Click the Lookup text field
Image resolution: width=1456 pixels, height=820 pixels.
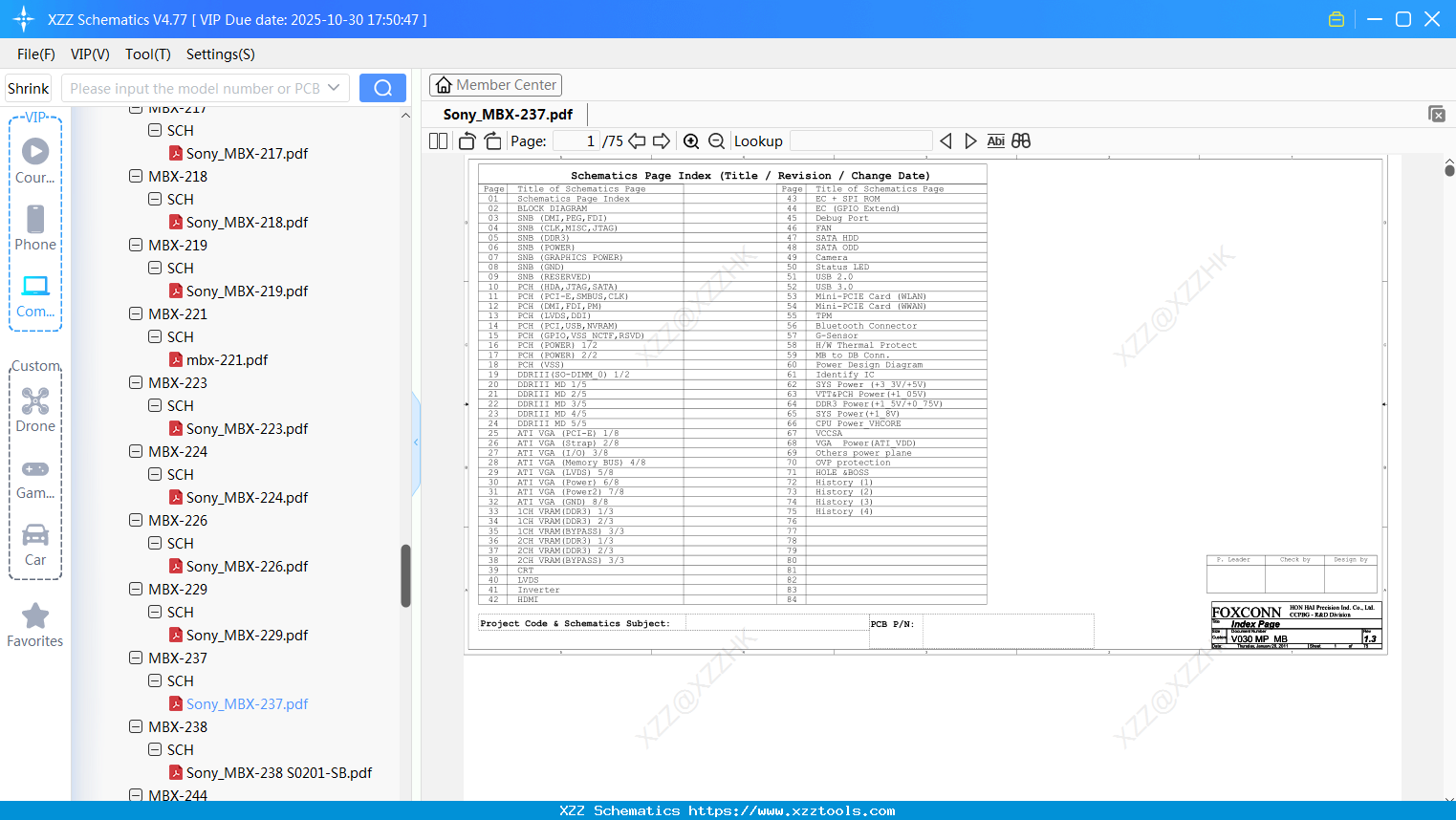860,141
